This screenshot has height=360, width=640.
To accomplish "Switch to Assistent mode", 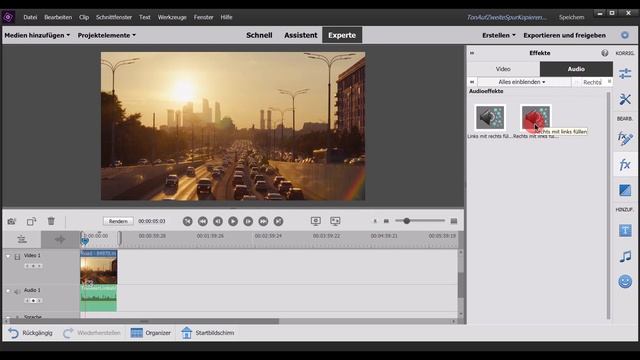I will [x=301, y=35].
